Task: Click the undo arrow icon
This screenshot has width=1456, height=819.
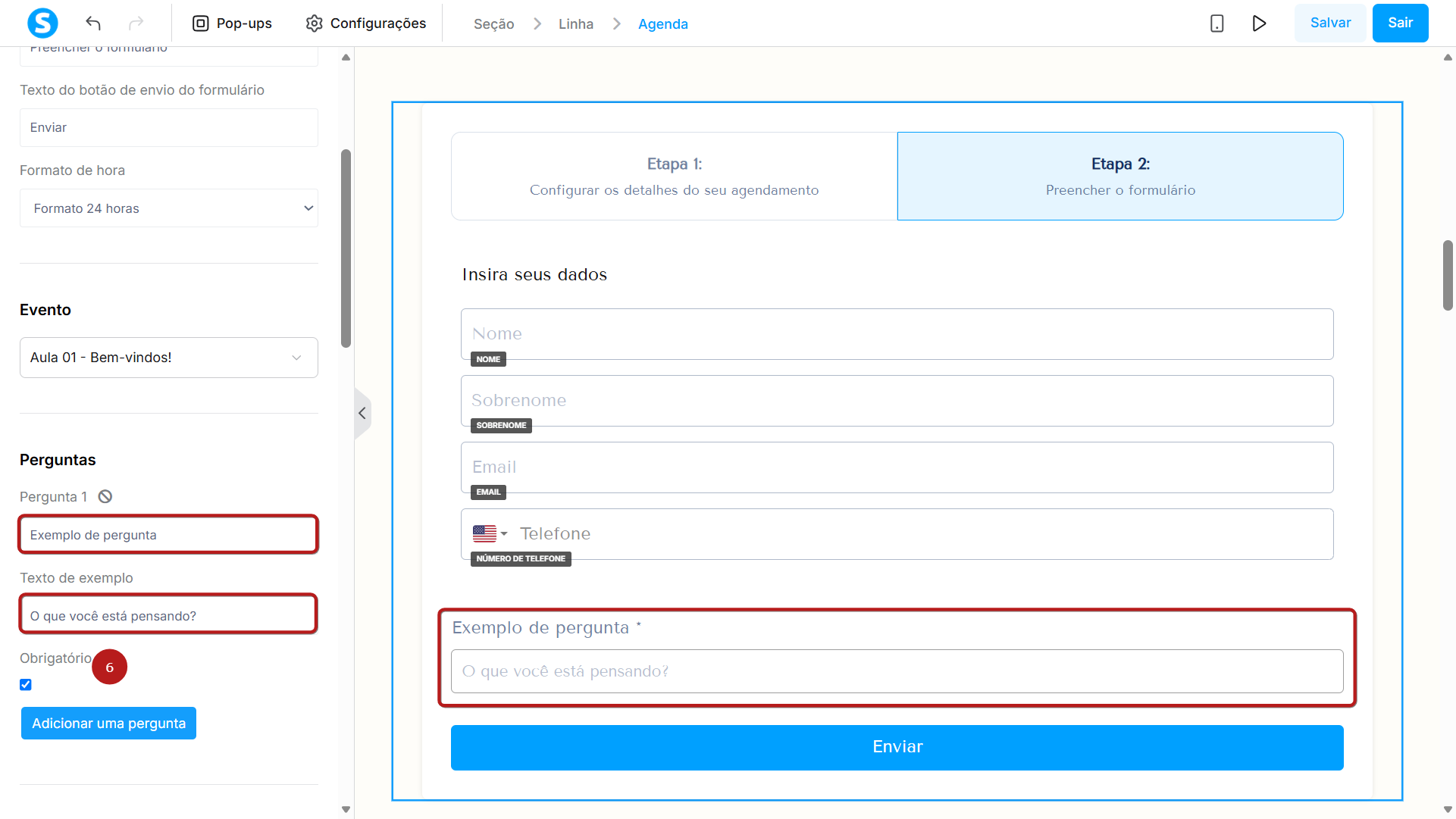Action: pyautogui.click(x=93, y=23)
